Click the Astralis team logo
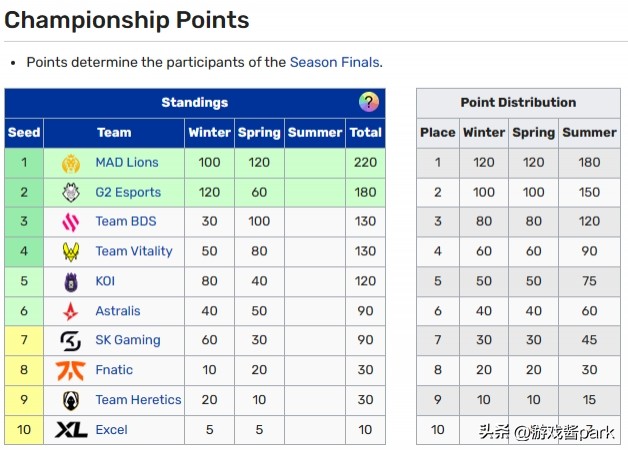 coord(71,311)
